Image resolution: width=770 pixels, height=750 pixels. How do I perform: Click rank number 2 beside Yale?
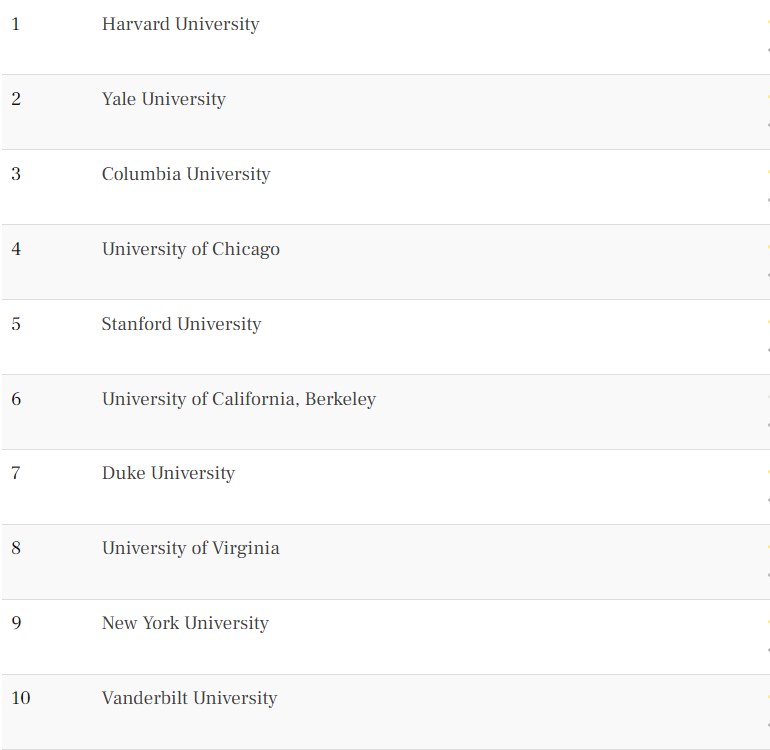click(x=16, y=99)
